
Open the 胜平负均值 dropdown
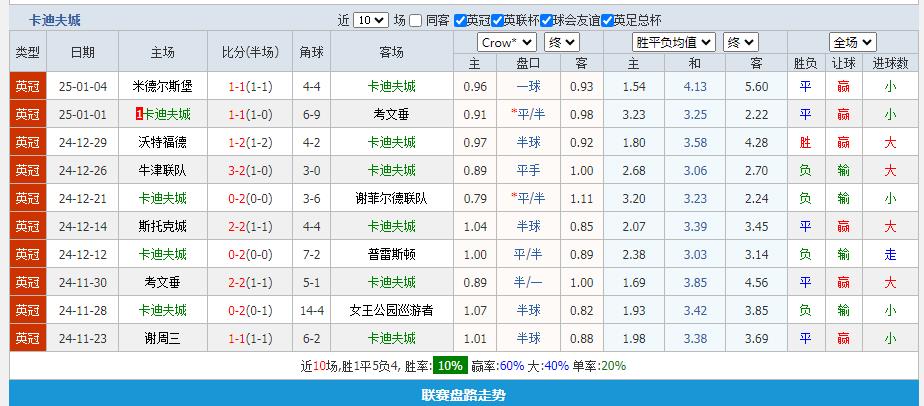pyautogui.click(x=673, y=42)
